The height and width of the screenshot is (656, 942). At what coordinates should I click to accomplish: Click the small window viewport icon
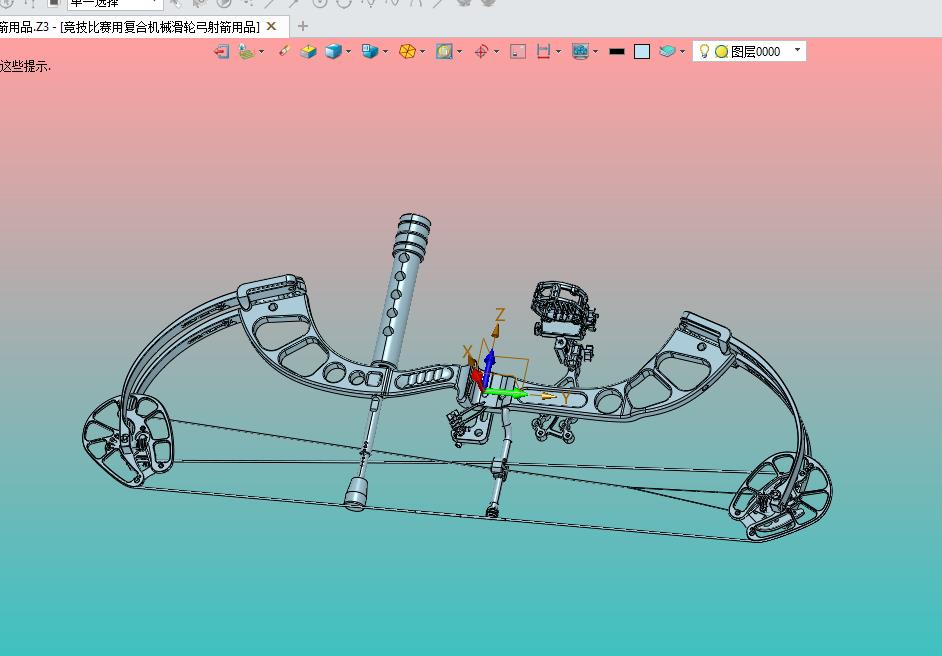pos(518,52)
